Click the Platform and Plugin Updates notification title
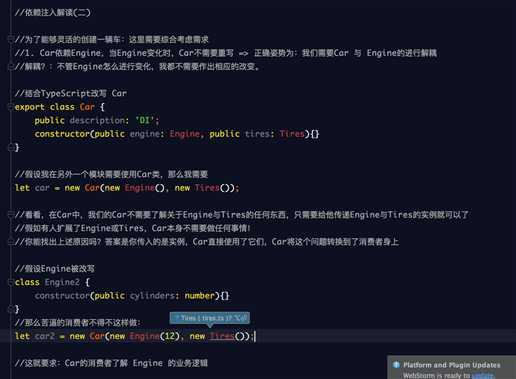This screenshot has height=379, width=516. (452, 365)
